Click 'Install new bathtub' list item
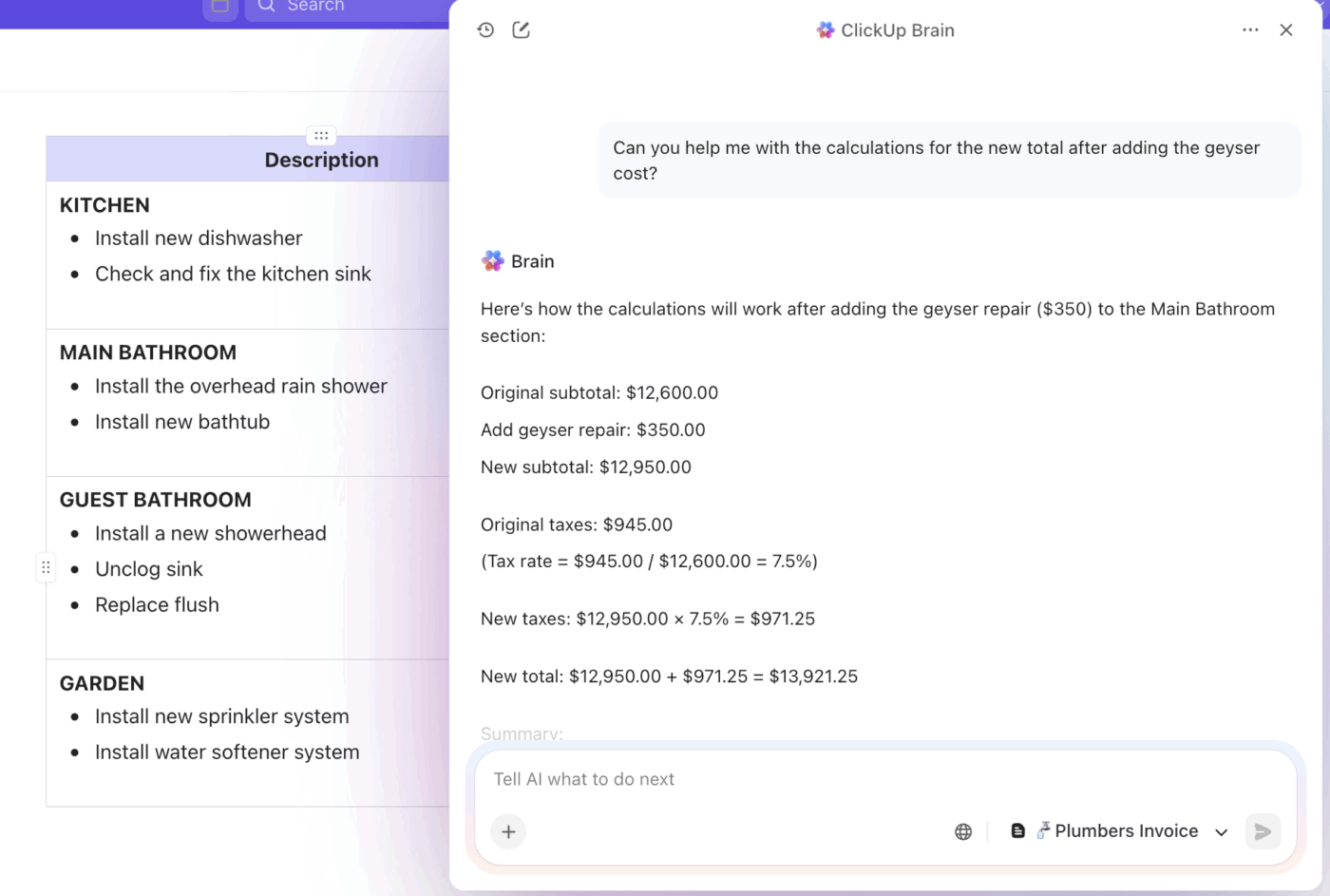The image size is (1330, 896). tap(182, 422)
